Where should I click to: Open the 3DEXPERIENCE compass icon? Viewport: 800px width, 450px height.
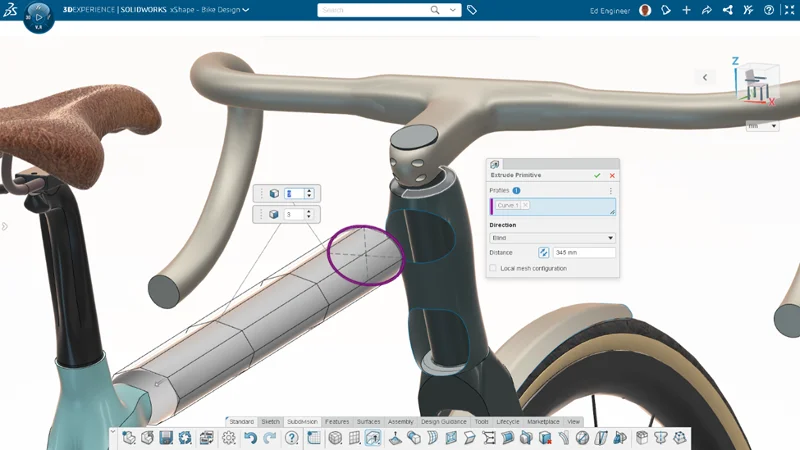tap(38, 17)
